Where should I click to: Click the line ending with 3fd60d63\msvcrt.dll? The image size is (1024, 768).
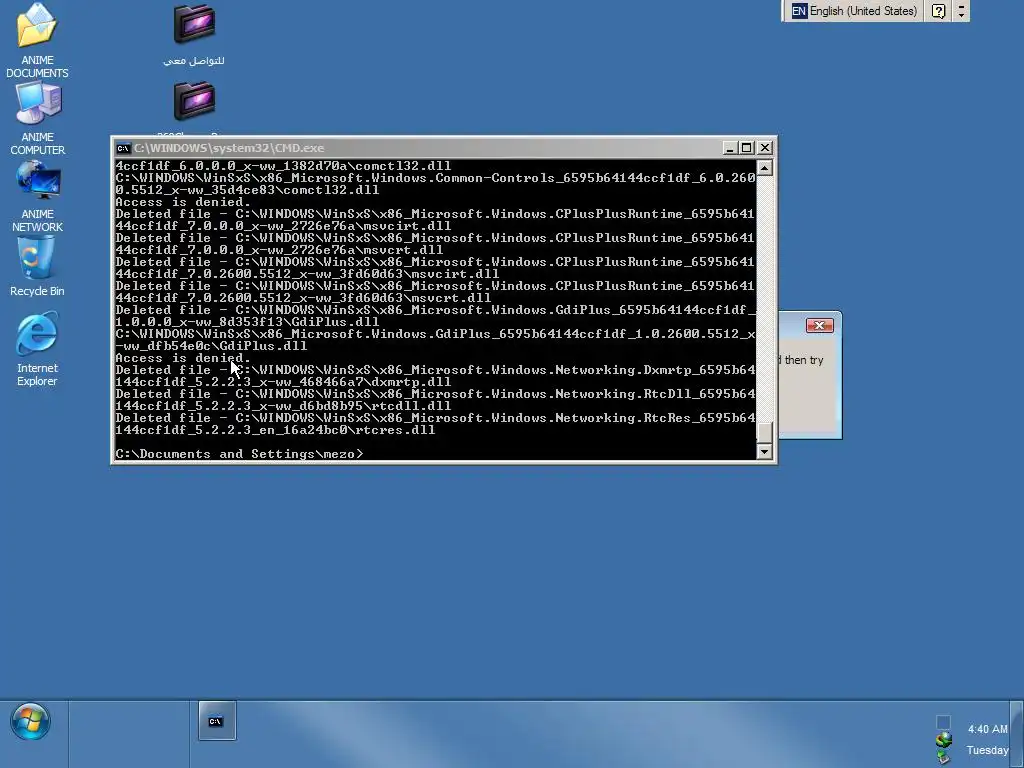click(x=303, y=298)
